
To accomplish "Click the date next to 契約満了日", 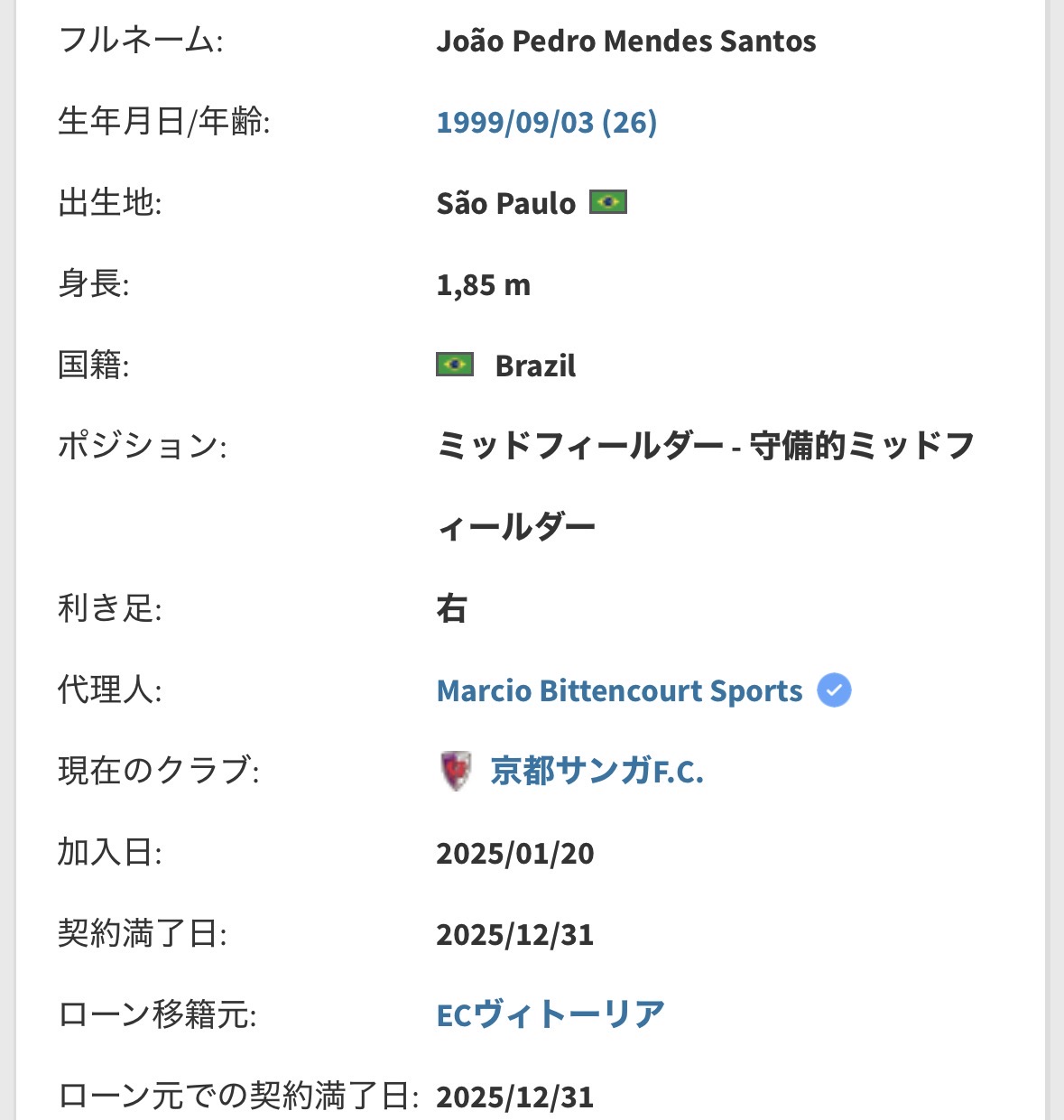I will [x=515, y=934].
